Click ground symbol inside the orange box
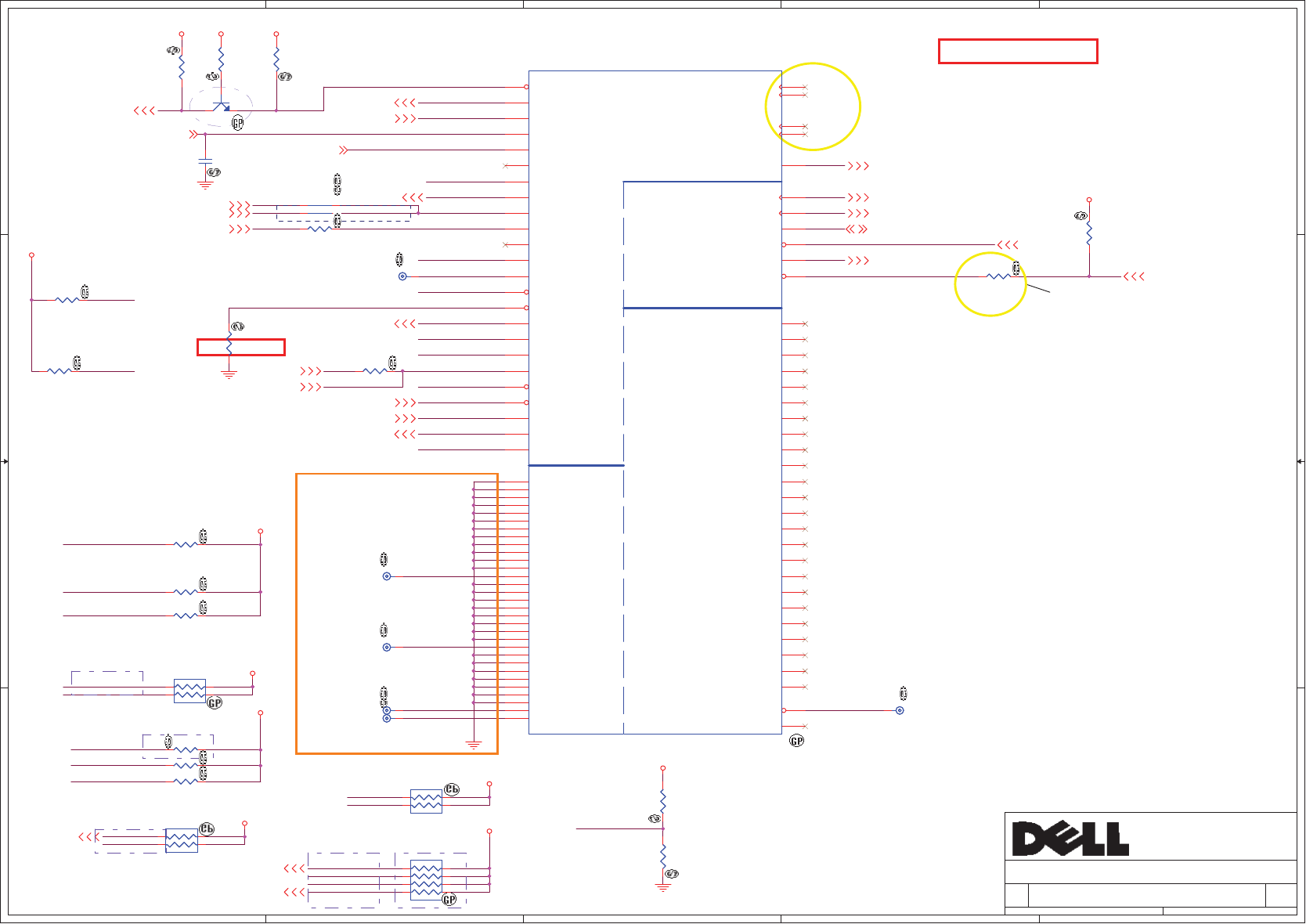1306x924 pixels. coord(474,745)
